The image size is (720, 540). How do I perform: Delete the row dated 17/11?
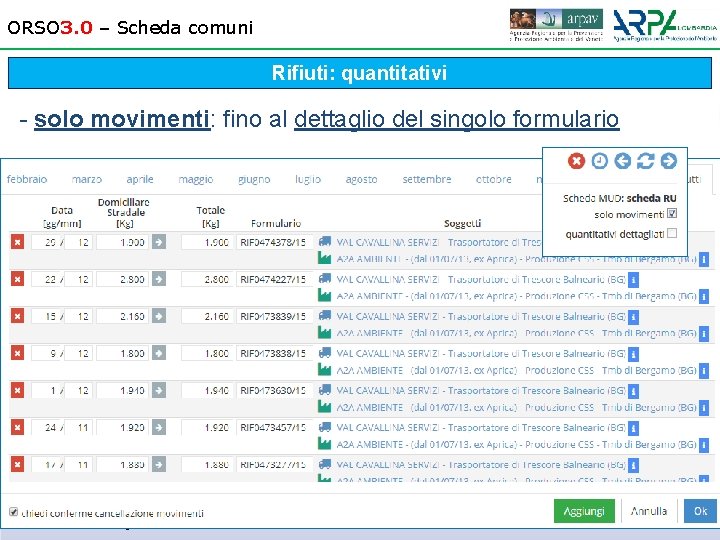pyautogui.click(x=17, y=464)
